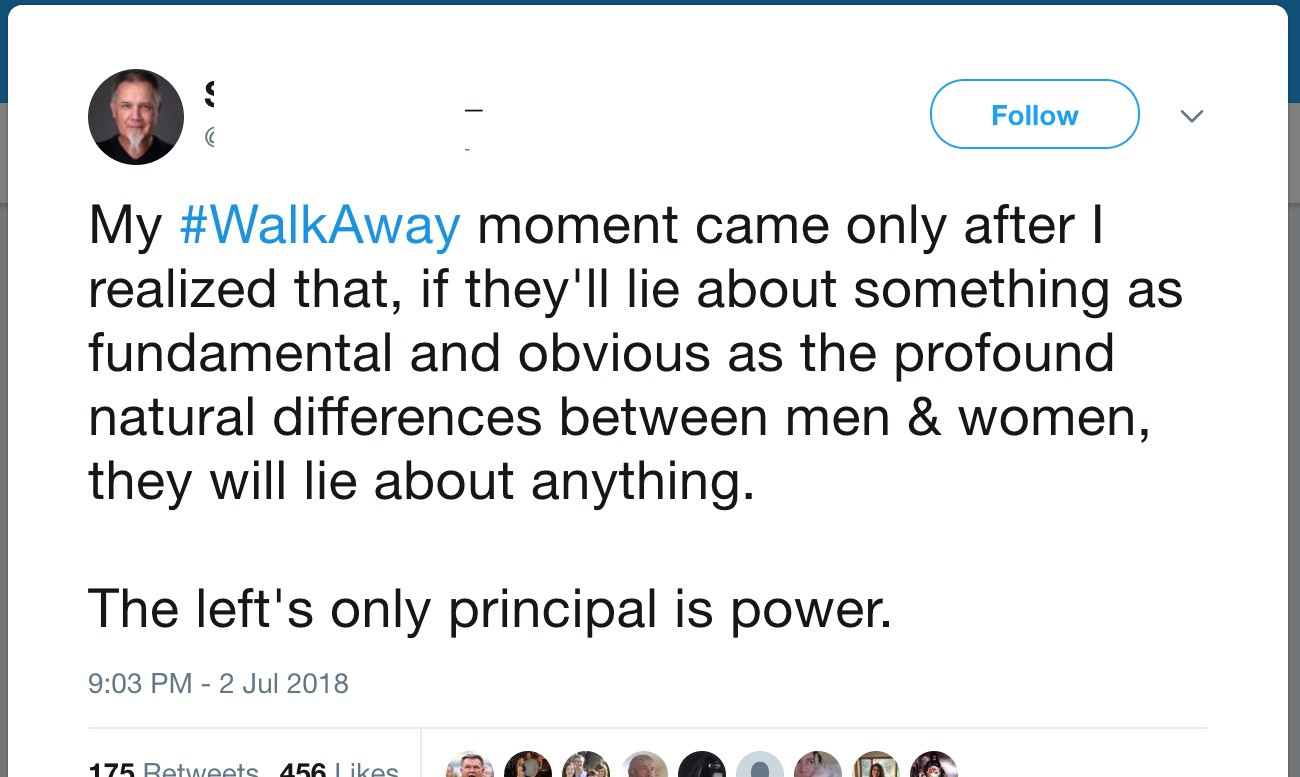
Task: Dismiss the tweet popup via dimmed backdrop
Action: (1294, 400)
